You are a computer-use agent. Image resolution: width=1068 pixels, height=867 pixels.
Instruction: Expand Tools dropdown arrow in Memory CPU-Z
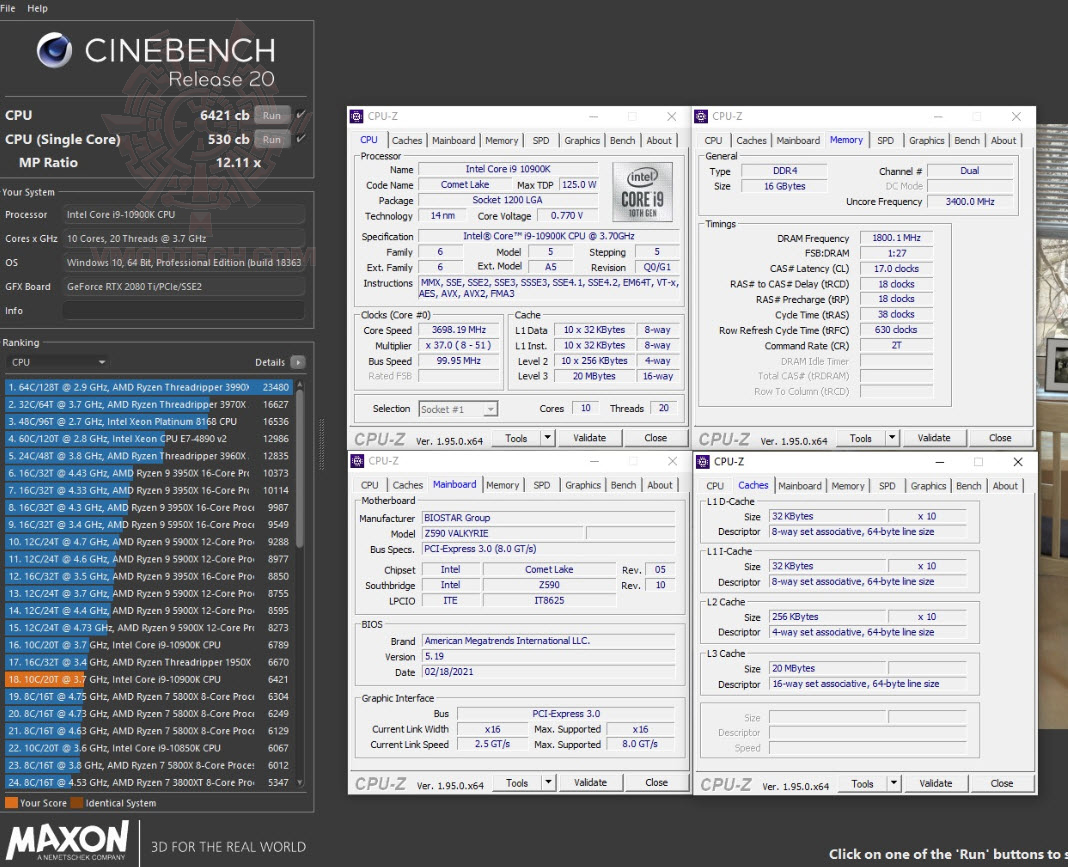pos(892,438)
